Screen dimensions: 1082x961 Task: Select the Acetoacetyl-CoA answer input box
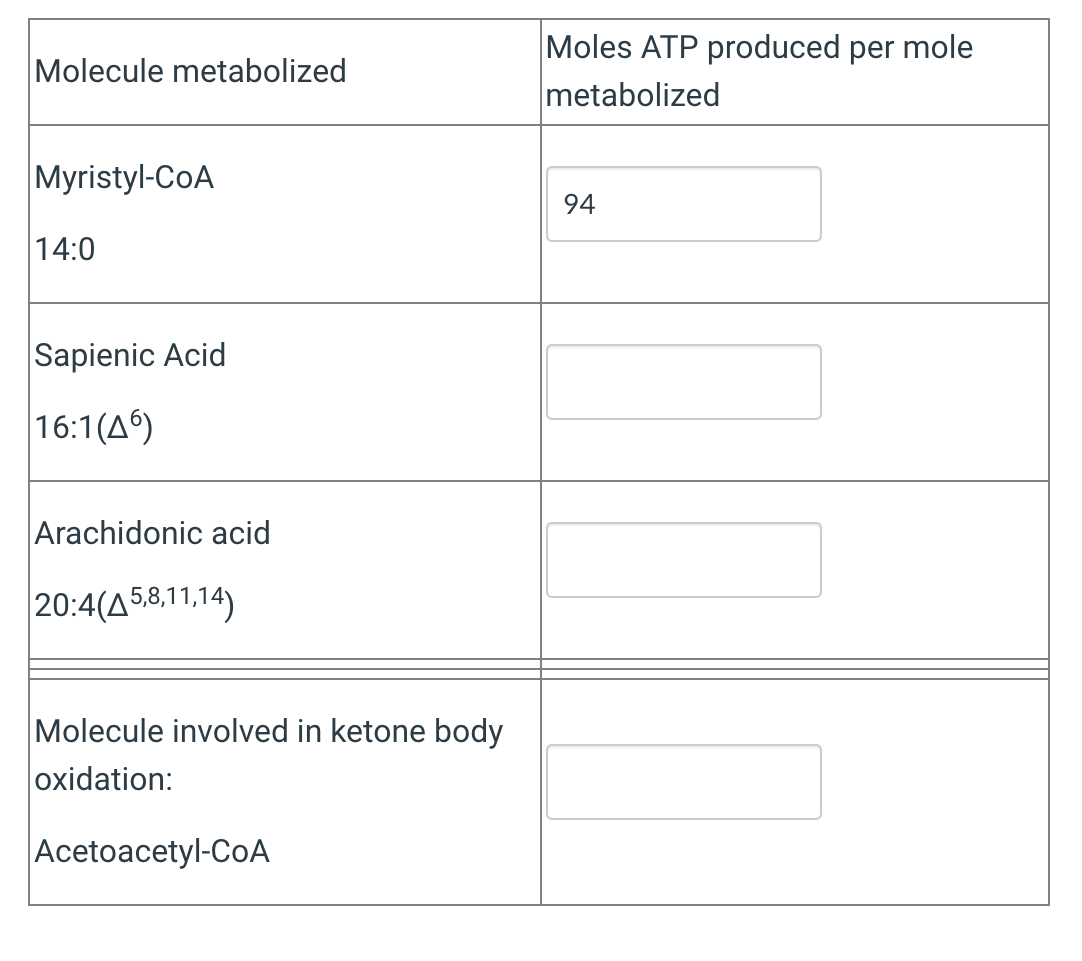683,782
